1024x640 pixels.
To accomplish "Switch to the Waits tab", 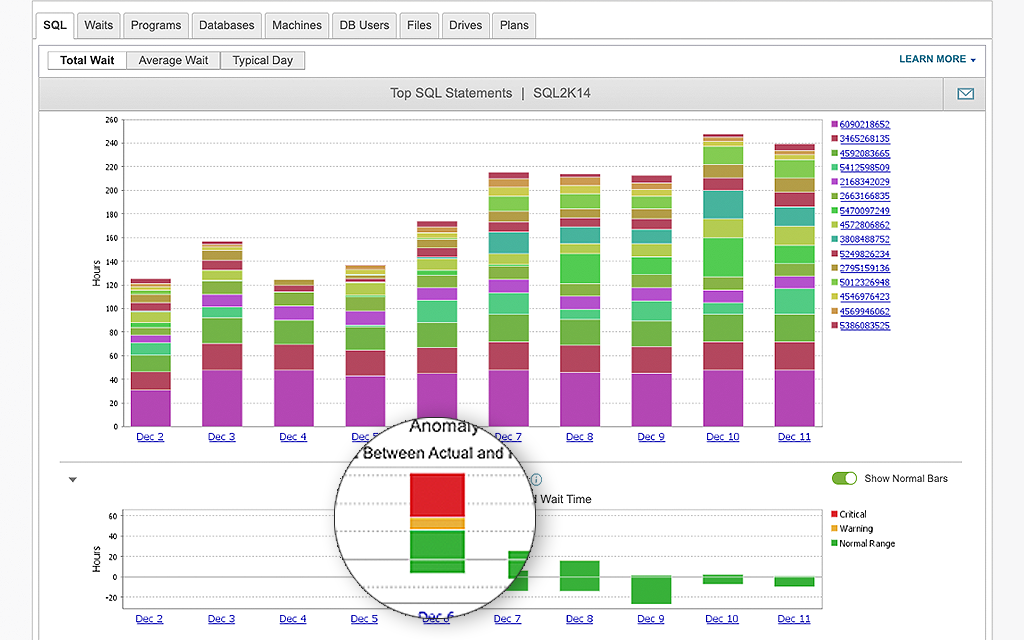I will coord(98,25).
